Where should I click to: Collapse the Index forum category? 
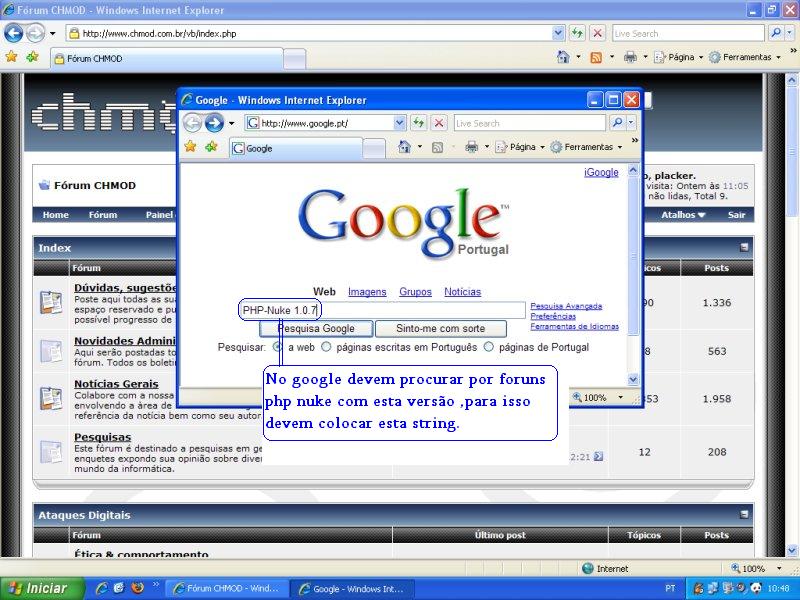[x=744, y=247]
